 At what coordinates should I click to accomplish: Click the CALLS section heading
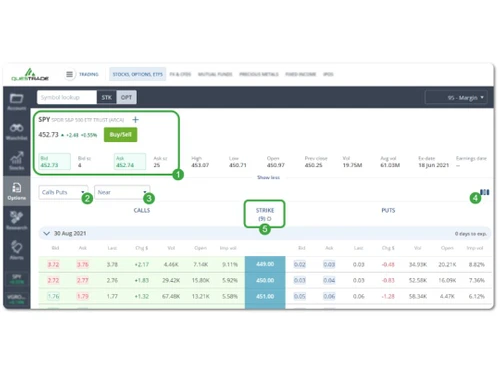click(x=142, y=210)
